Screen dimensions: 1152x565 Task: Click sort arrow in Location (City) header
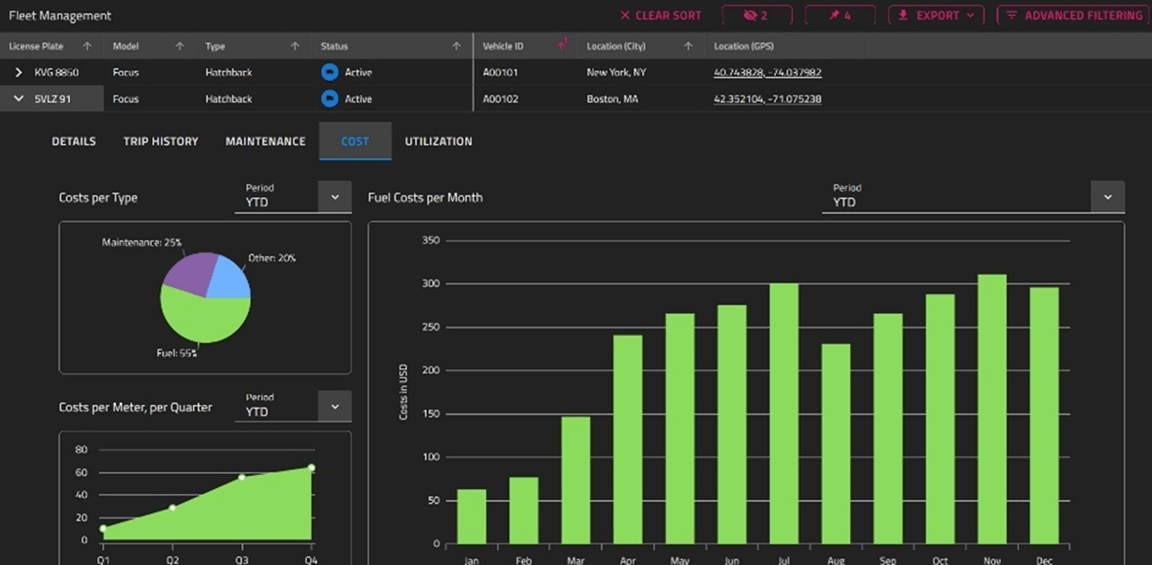click(x=689, y=46)
